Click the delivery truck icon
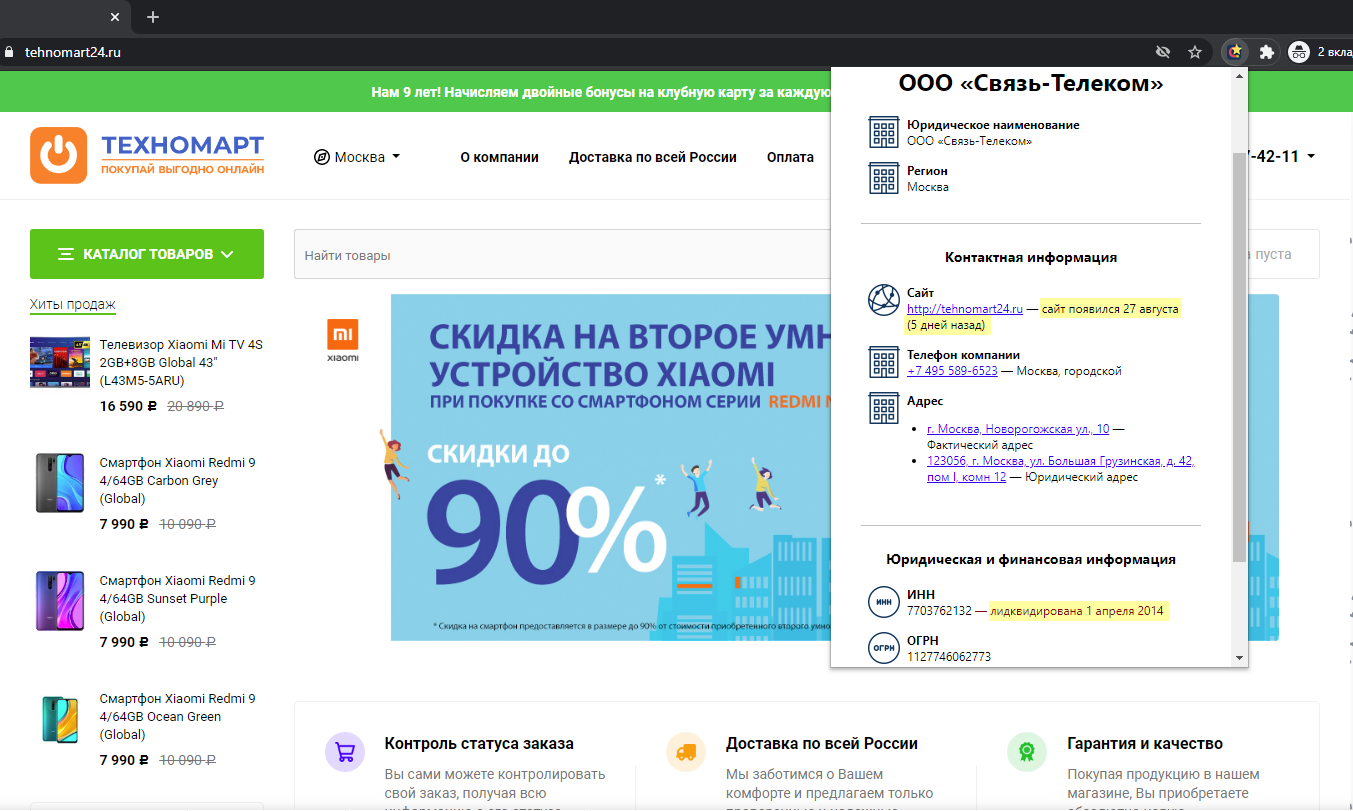 click(686, 752)
